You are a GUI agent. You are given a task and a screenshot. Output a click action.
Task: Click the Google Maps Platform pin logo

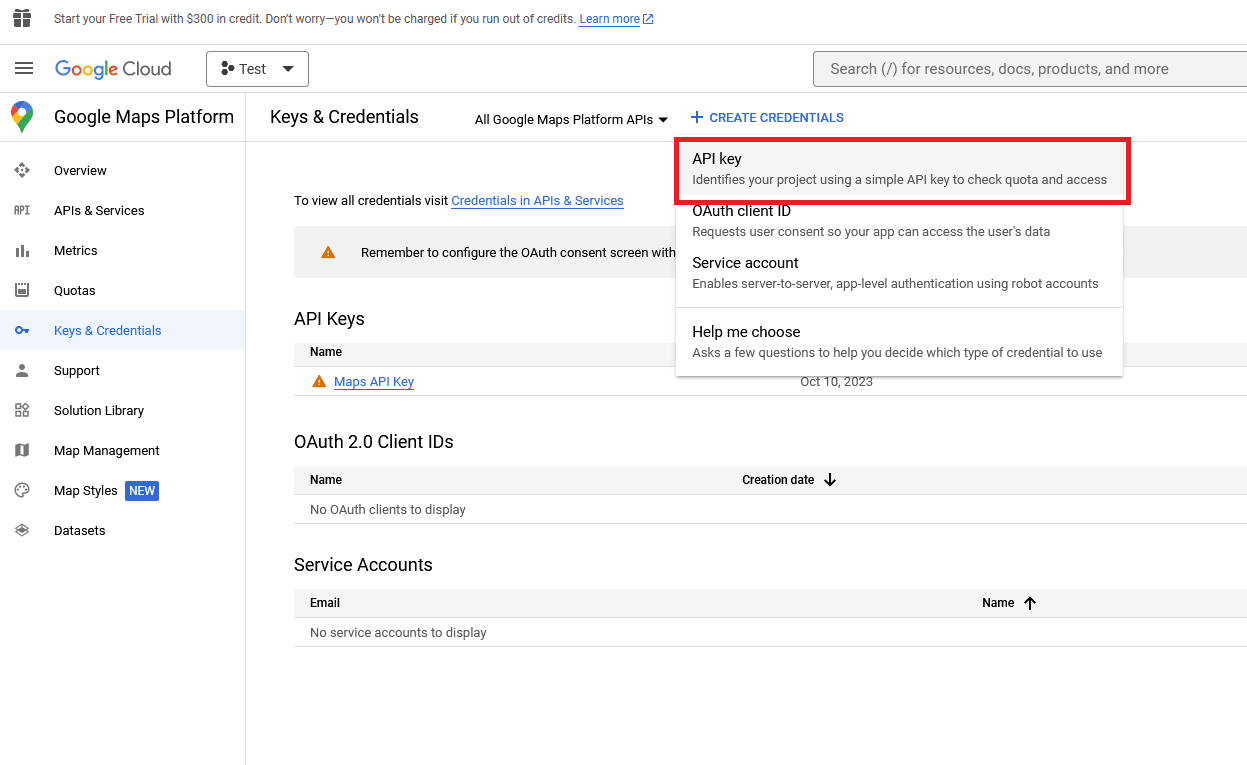22,116
